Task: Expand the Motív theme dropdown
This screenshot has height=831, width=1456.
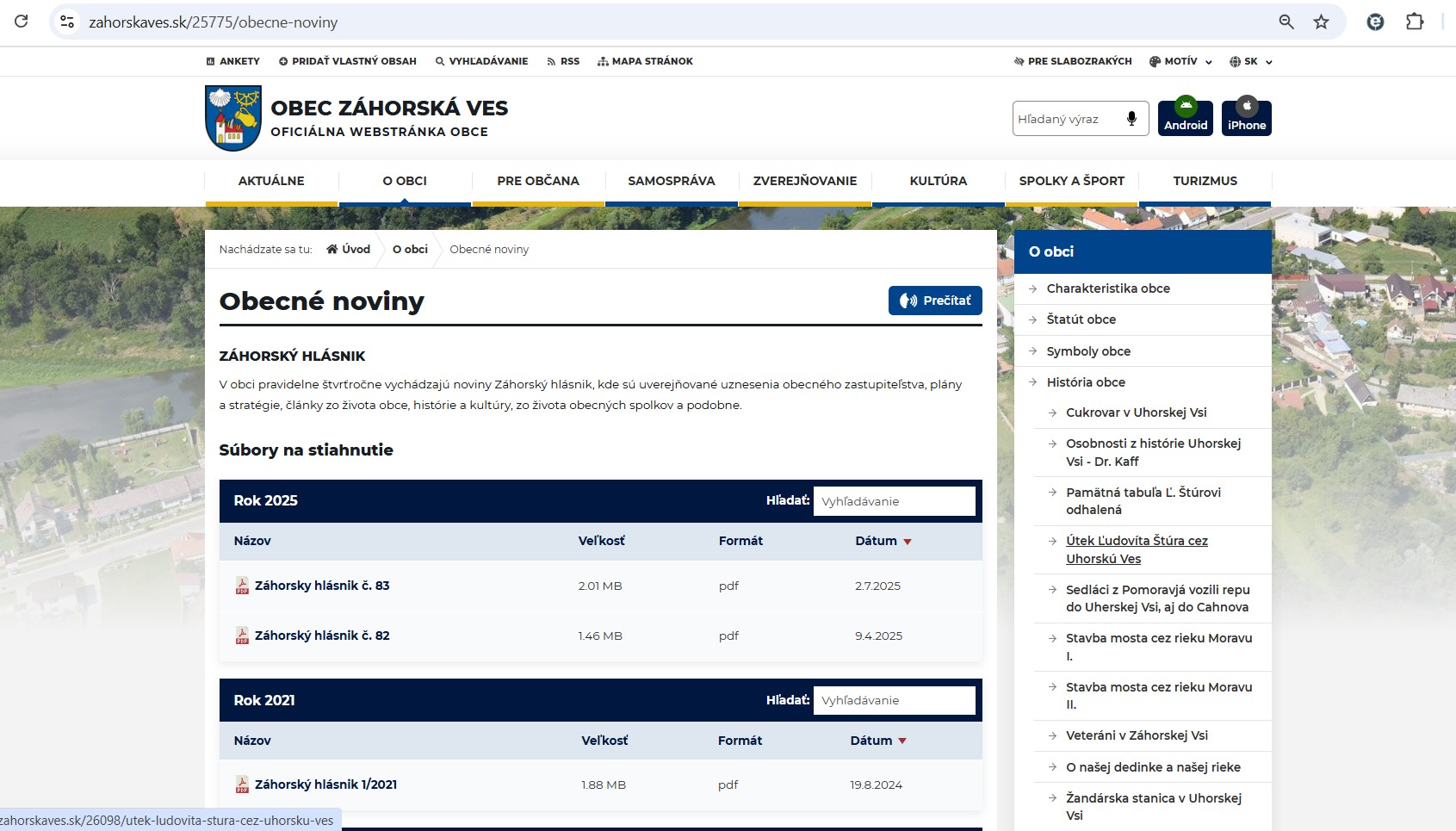Action: 1180,61
